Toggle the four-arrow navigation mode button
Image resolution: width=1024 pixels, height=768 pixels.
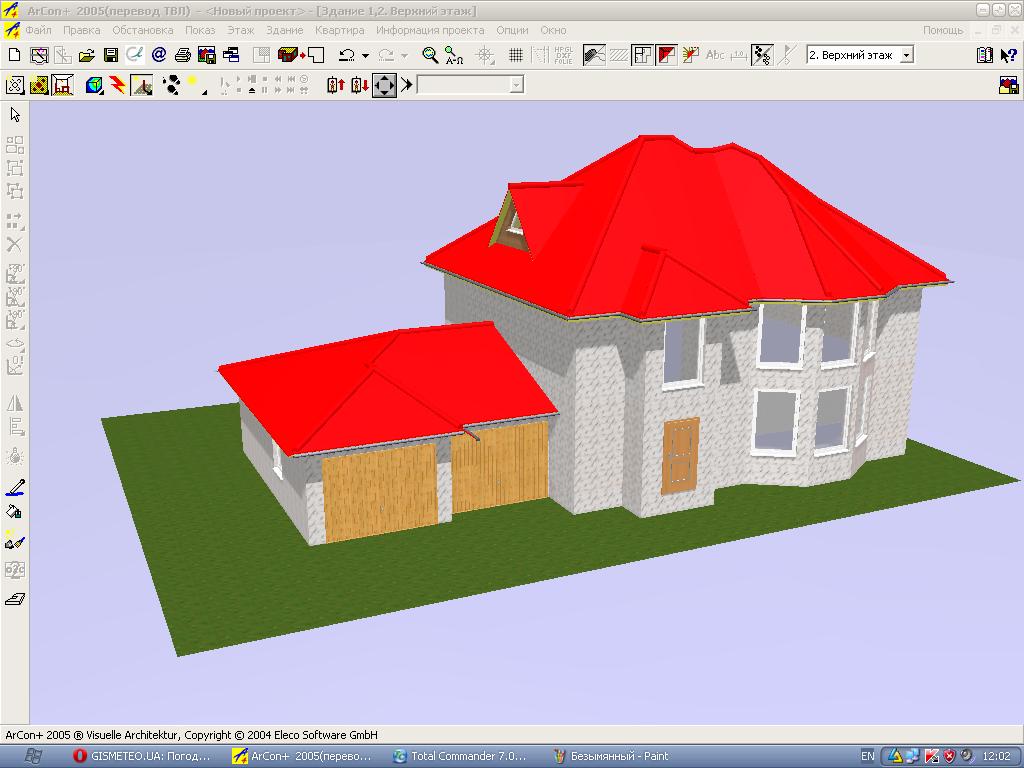point(385,86)
